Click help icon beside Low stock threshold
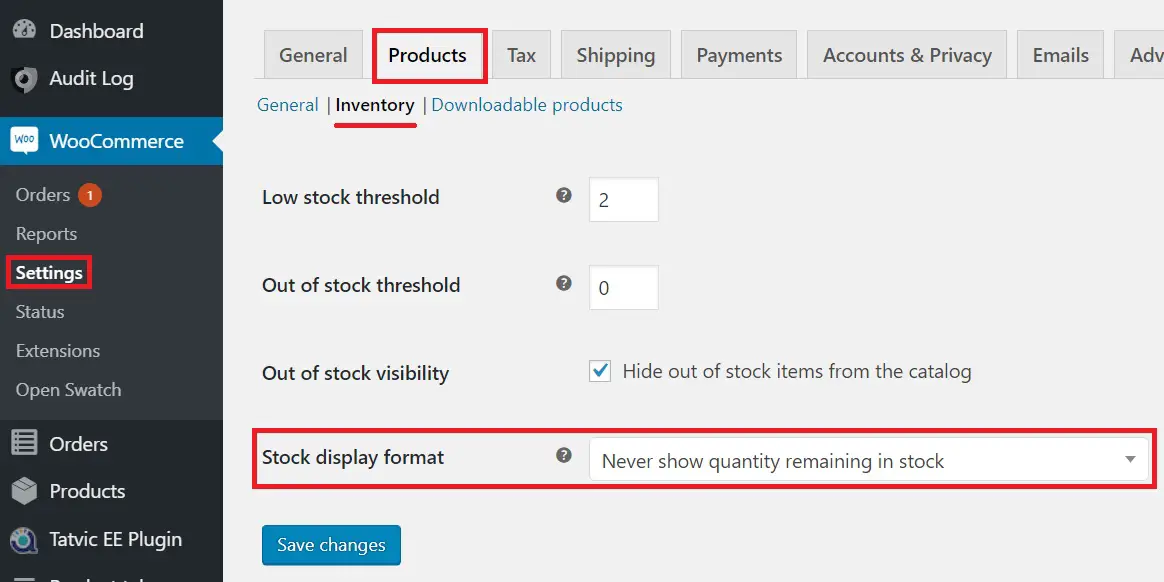1164x582 pixels. [564, 196]
